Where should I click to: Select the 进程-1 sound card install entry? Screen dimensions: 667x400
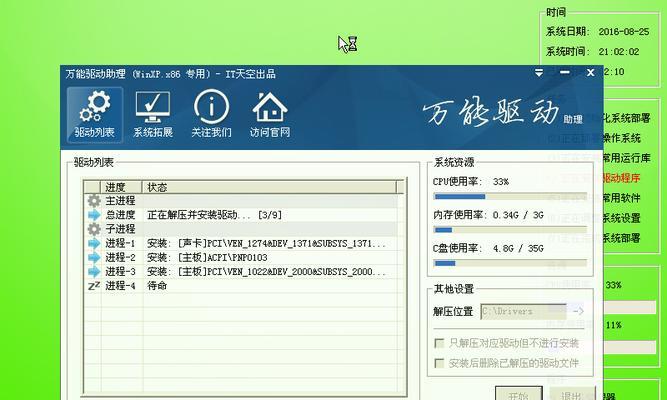(266, 243)
